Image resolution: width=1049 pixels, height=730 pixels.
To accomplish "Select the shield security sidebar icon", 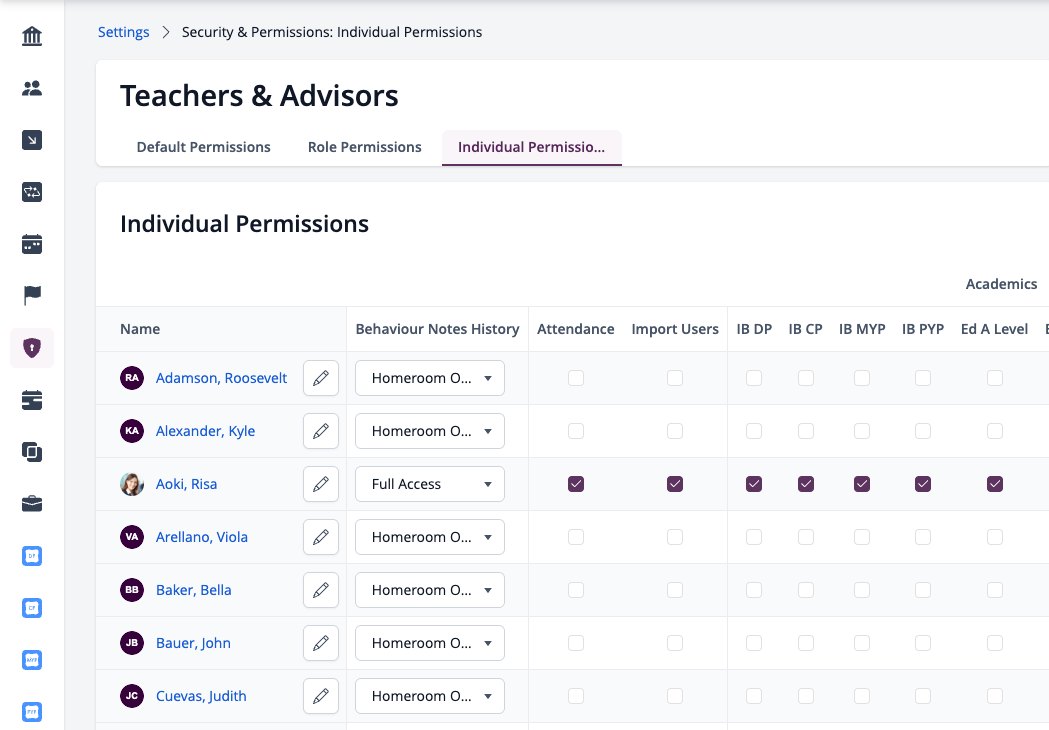I will point(31,348).
